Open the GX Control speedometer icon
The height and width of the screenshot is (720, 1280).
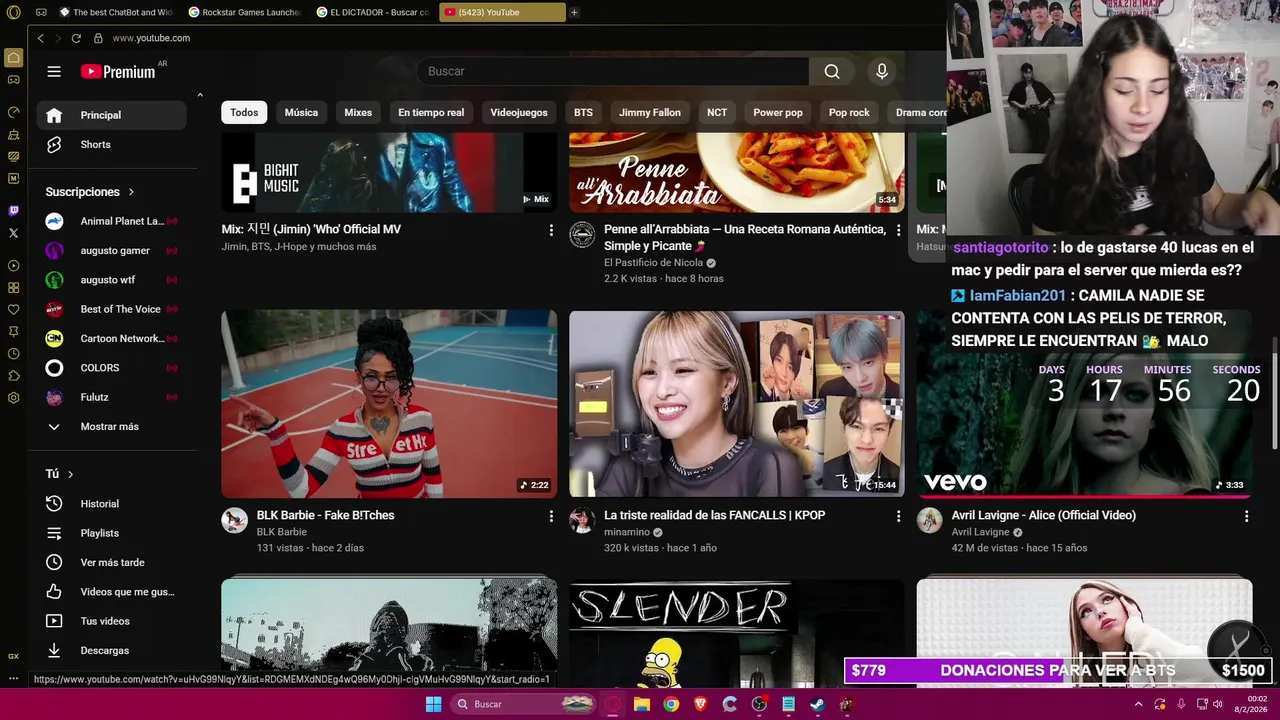13,112
